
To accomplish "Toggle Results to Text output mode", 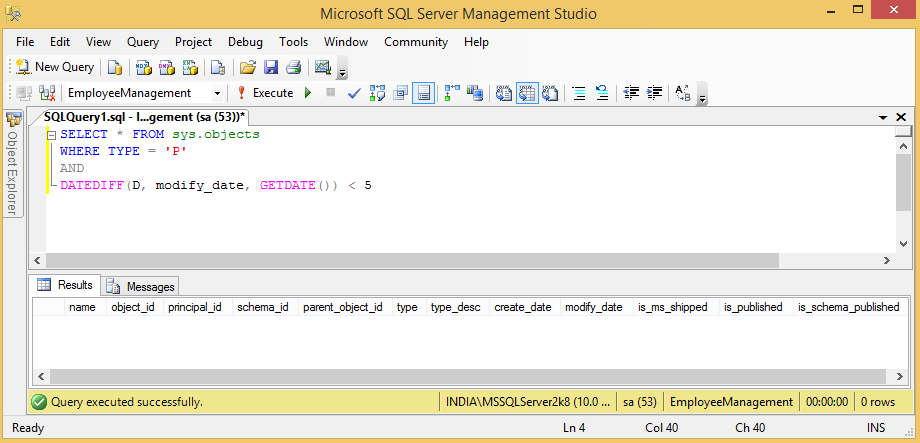I will [504, 93].
